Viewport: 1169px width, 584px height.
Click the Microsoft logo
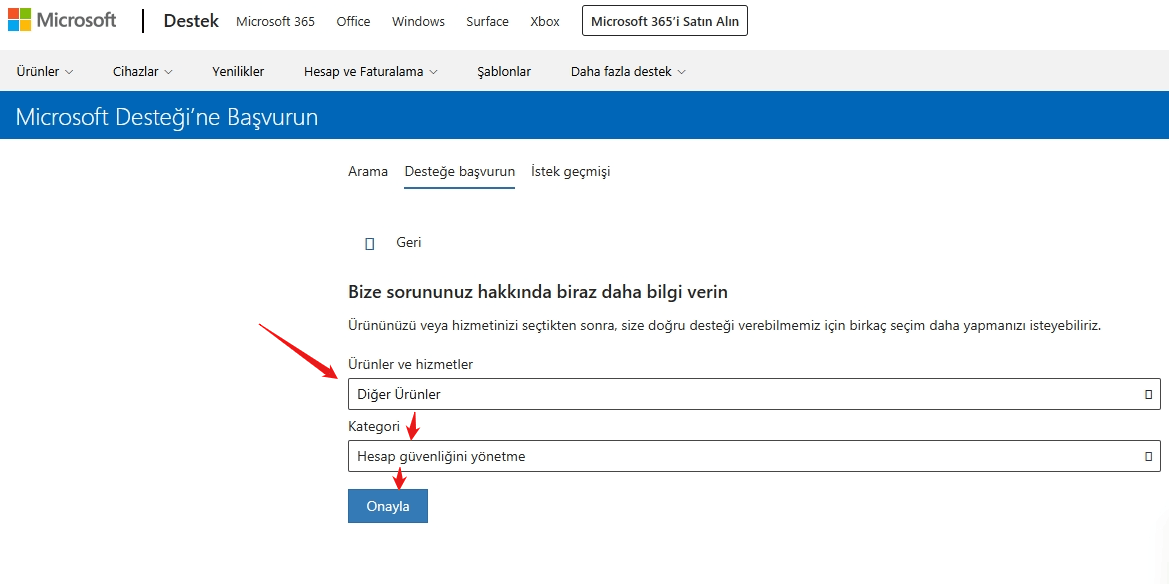tap(62, 20)
